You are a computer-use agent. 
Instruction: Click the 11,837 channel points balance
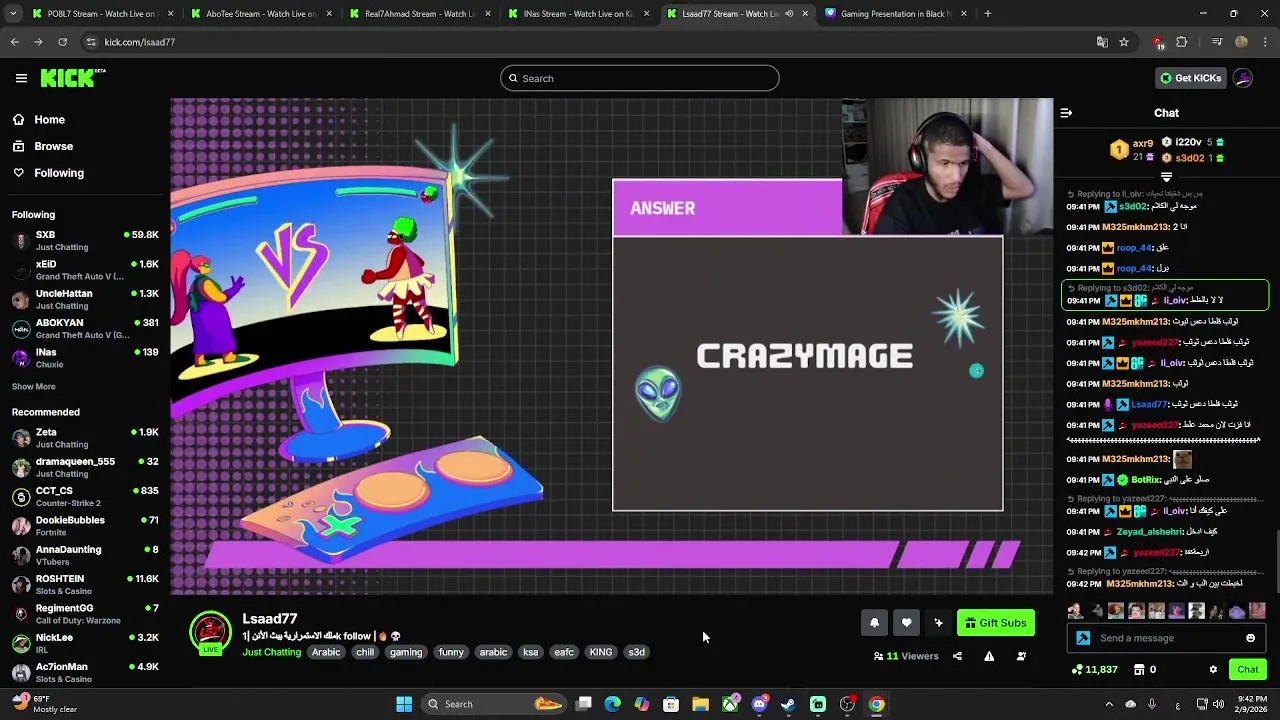[x=1094, y=669]
